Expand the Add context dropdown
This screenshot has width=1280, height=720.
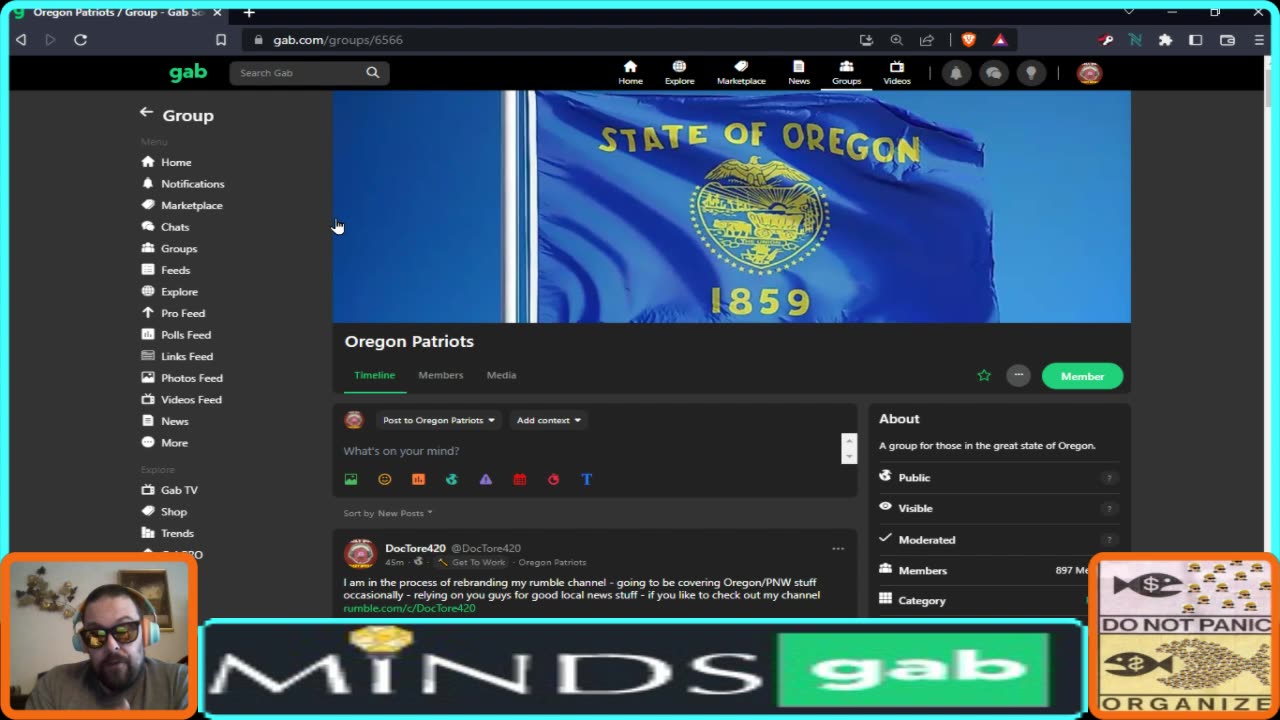pyautogui.click(x=548, y=420)
